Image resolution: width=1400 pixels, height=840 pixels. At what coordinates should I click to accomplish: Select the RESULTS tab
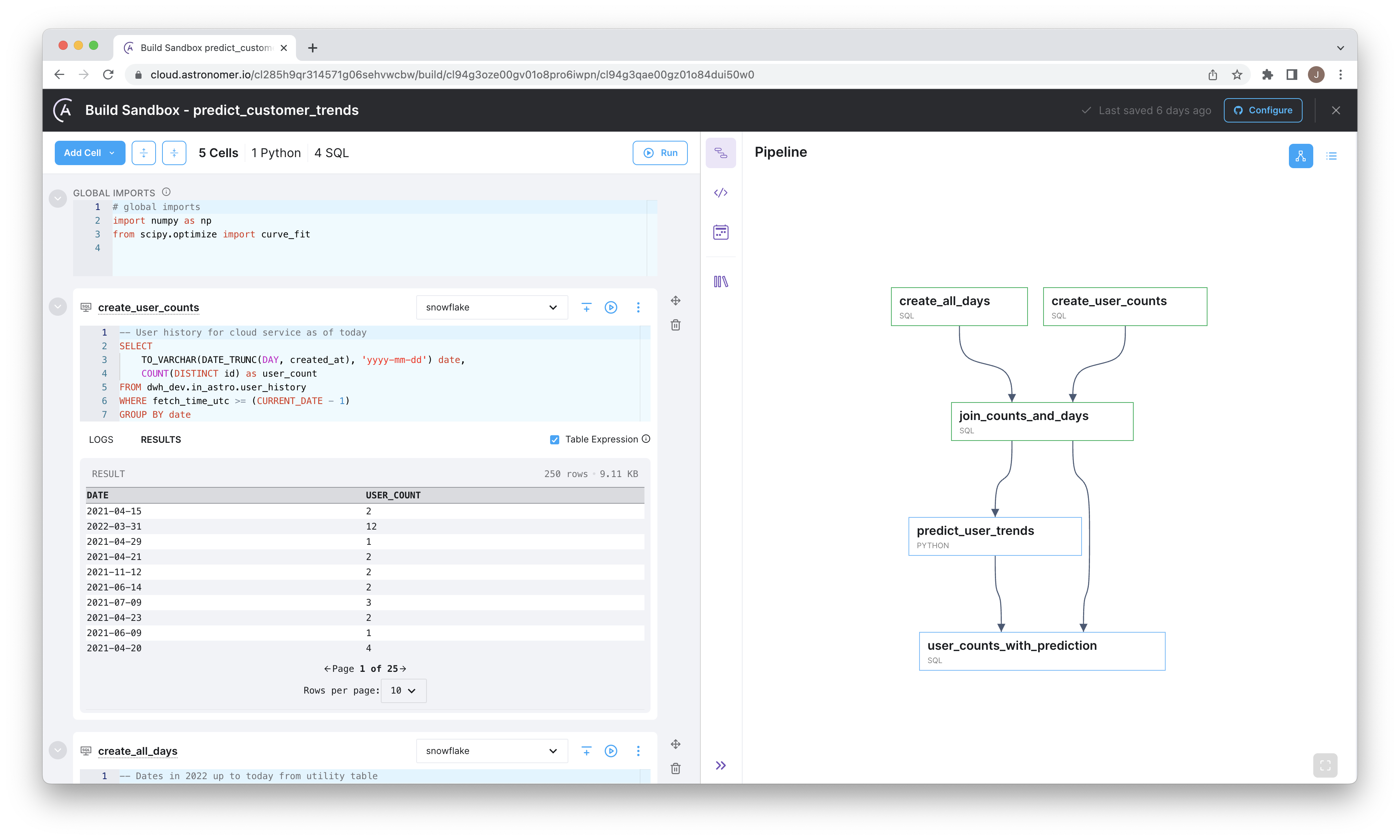[161, 440]
